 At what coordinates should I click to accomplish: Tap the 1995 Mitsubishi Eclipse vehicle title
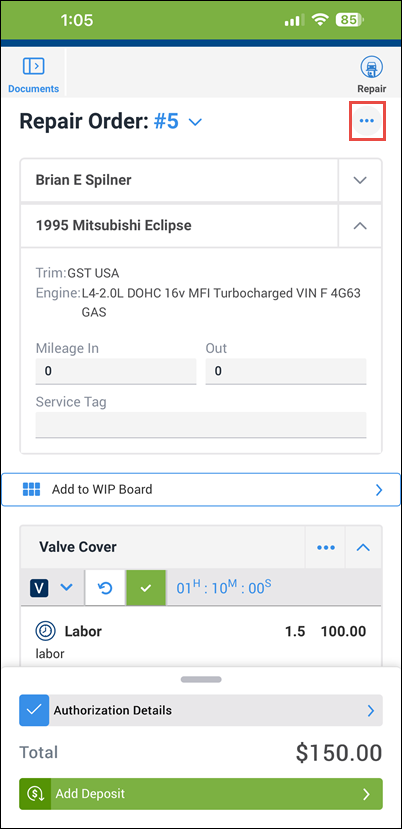pyautogui.click(x=114, y=226)
